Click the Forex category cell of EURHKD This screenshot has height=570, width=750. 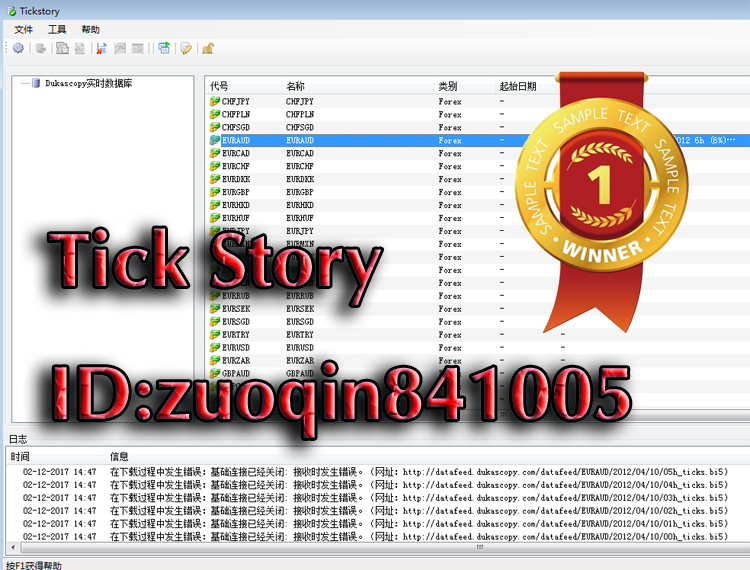pyautogui.click(x=450, y=205)
